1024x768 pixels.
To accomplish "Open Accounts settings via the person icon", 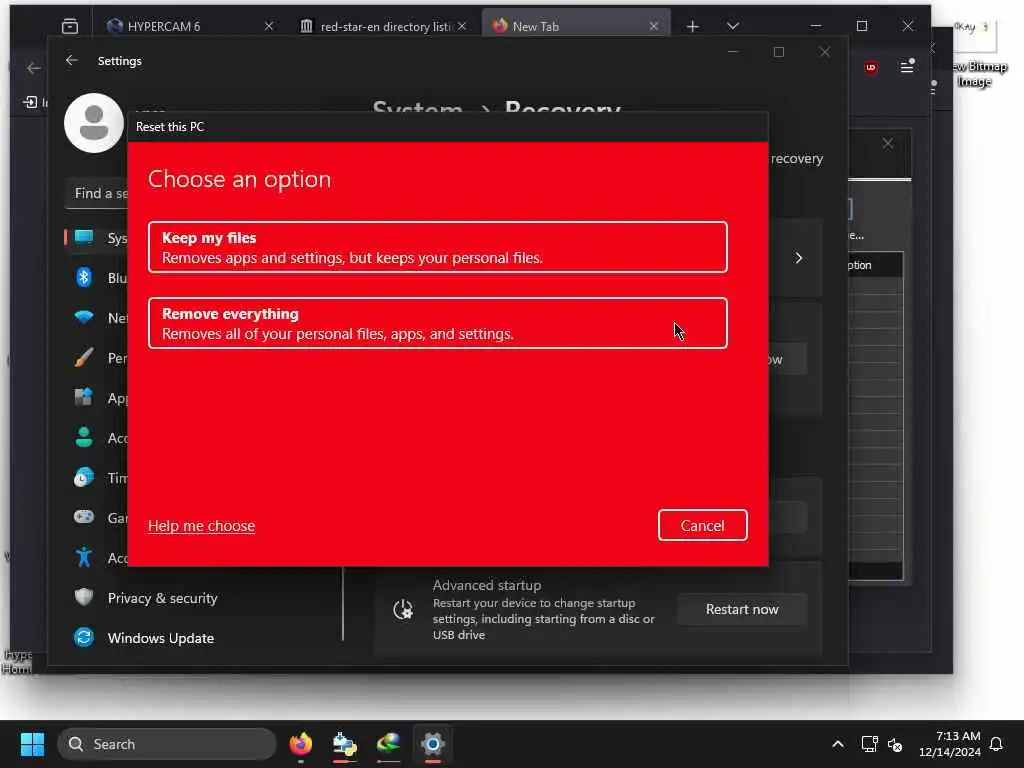I will click(84, 437).
